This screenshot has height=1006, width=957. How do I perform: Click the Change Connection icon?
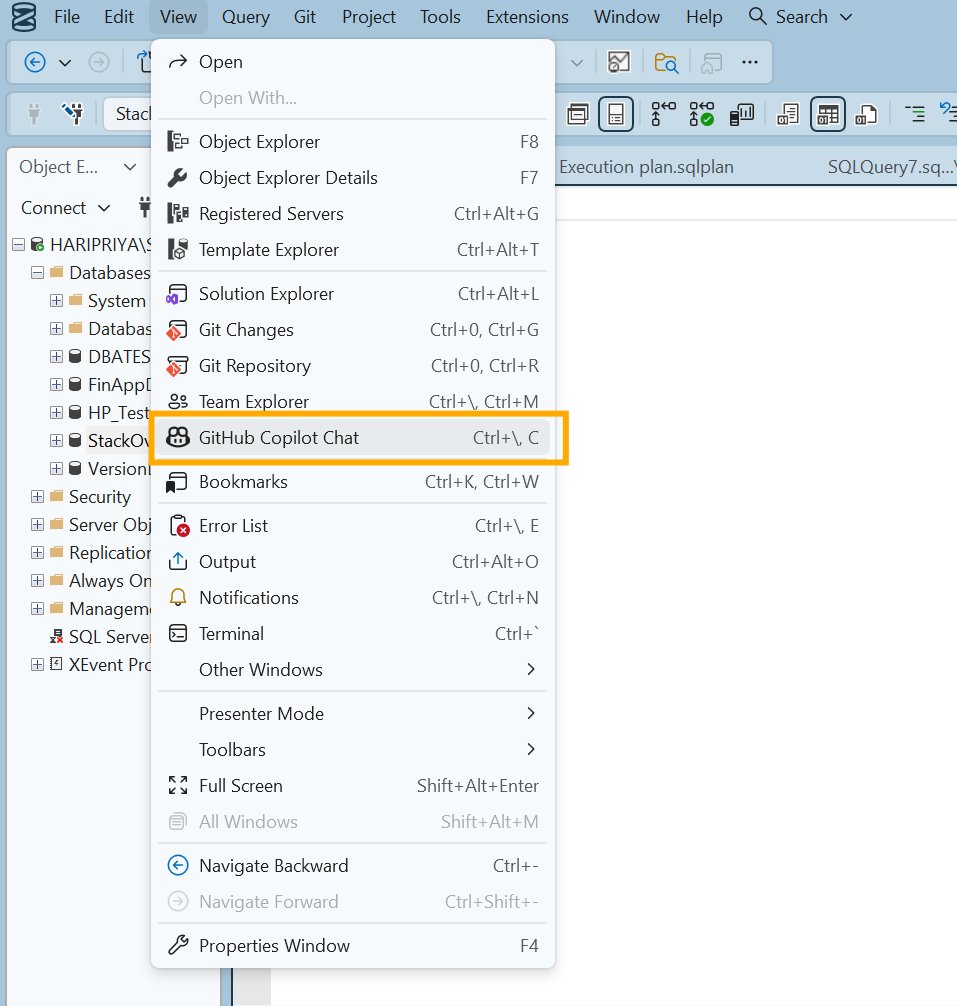[x=73, y=114]
